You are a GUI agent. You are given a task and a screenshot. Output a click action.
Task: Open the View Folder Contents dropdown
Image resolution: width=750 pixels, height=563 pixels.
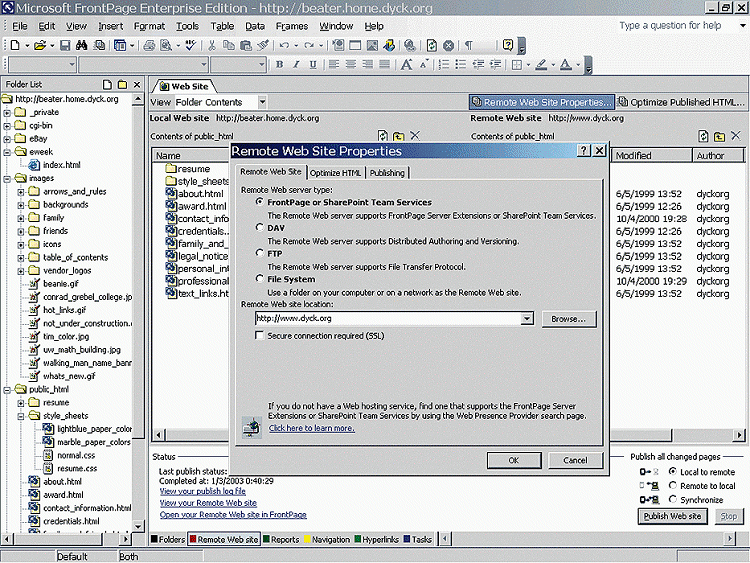262,102
